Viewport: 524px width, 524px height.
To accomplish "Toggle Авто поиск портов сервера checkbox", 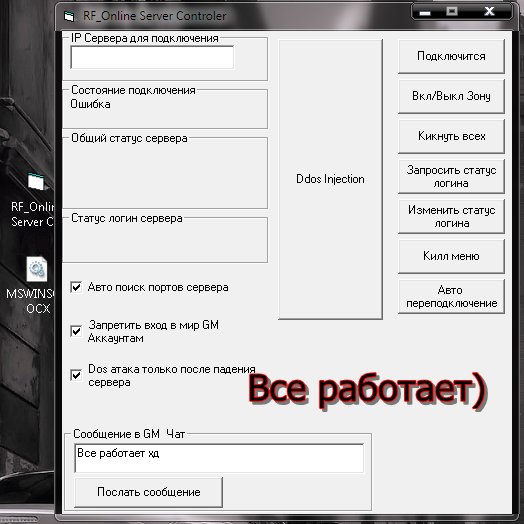I will [x=76, y=287].
